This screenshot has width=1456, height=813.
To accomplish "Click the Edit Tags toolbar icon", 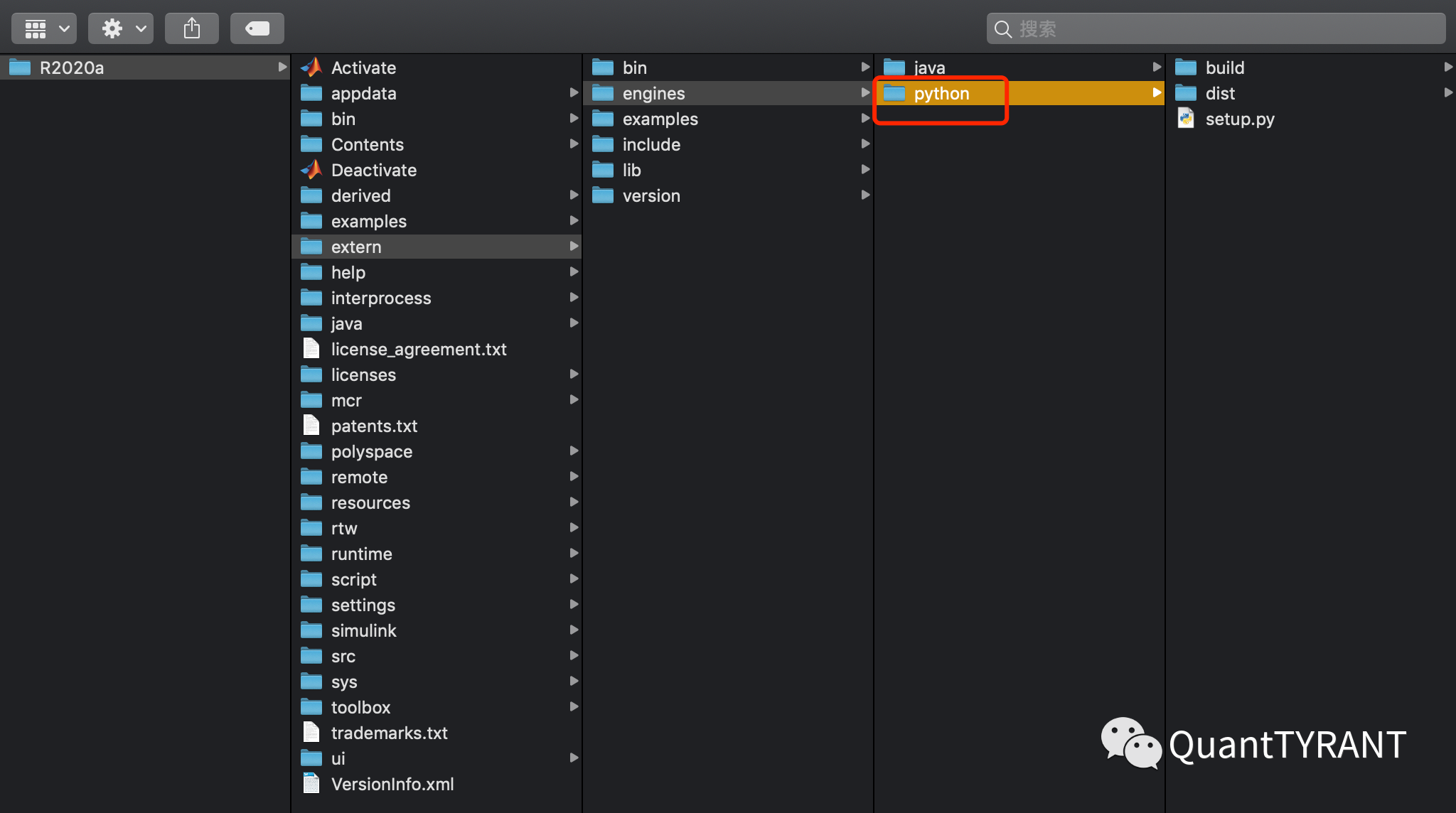I will [x=257, y=28].
